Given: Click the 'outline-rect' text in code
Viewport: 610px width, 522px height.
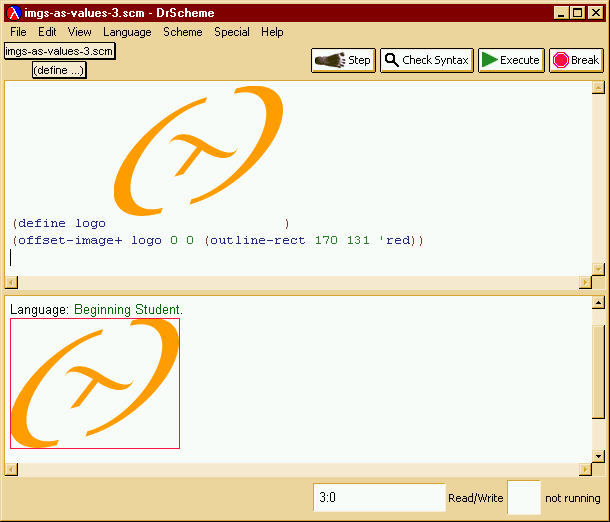Looking at the screenshot, I should tap(258, 240).
